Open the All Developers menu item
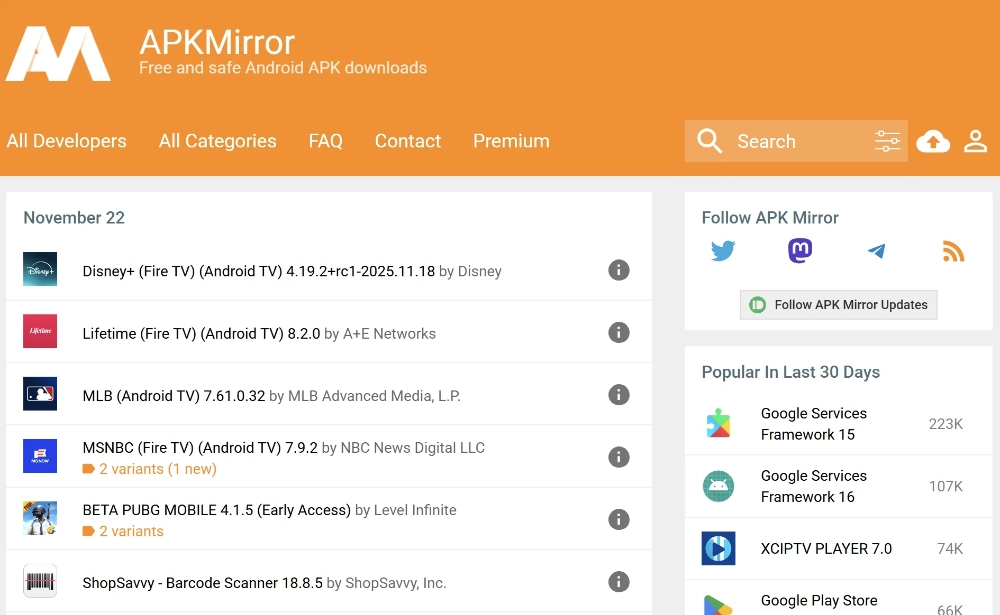This screenshot has width=1000, height=615. (x=67, y=141)
